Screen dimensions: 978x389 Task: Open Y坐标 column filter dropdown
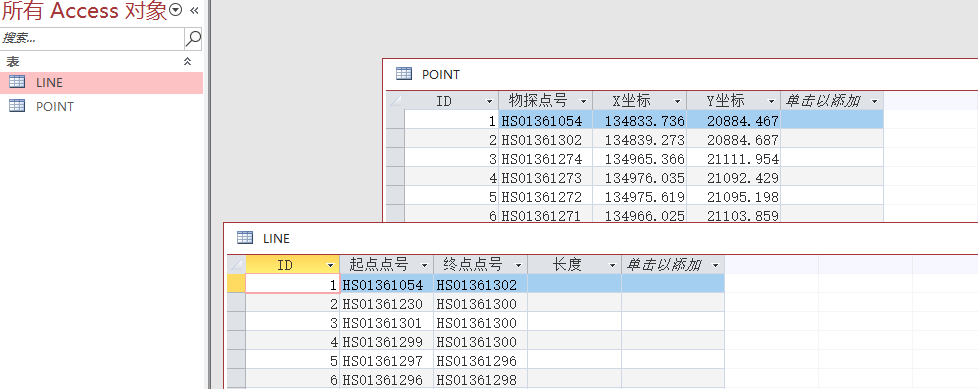click(x=772, y=101)
